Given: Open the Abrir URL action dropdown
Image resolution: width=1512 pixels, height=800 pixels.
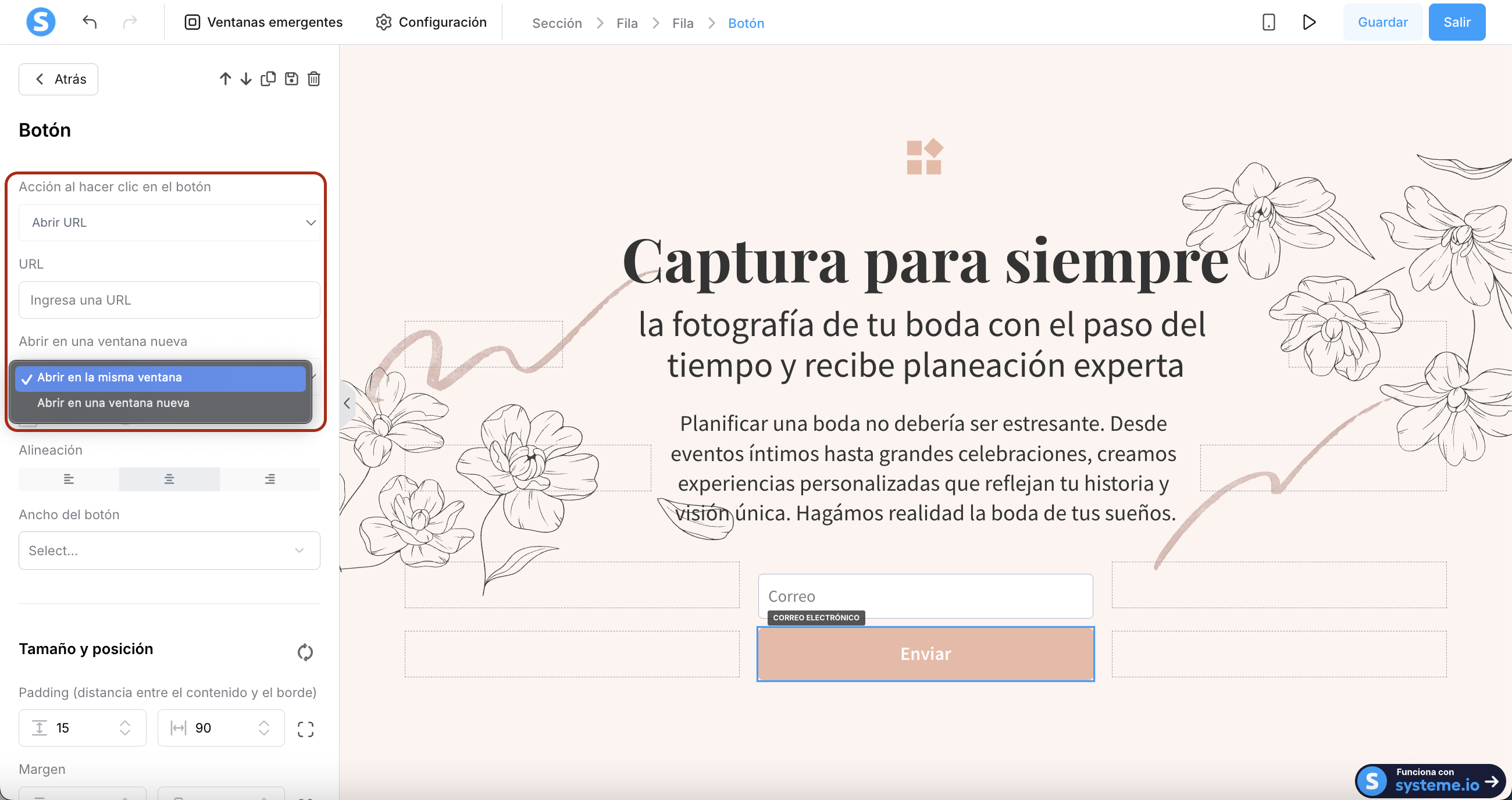Looking at the screenshot, I should (x=169, y=223).
